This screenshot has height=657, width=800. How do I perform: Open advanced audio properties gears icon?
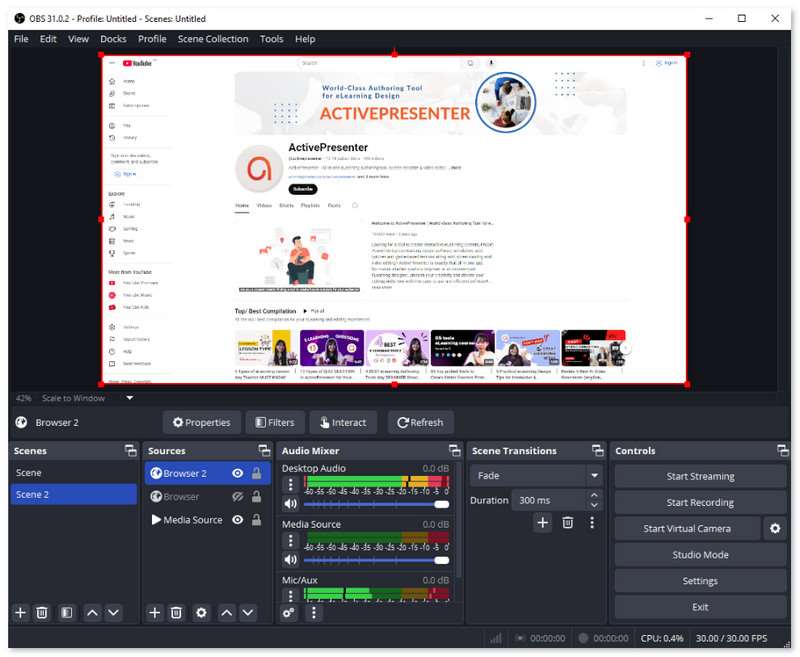(x=289, y=613)
